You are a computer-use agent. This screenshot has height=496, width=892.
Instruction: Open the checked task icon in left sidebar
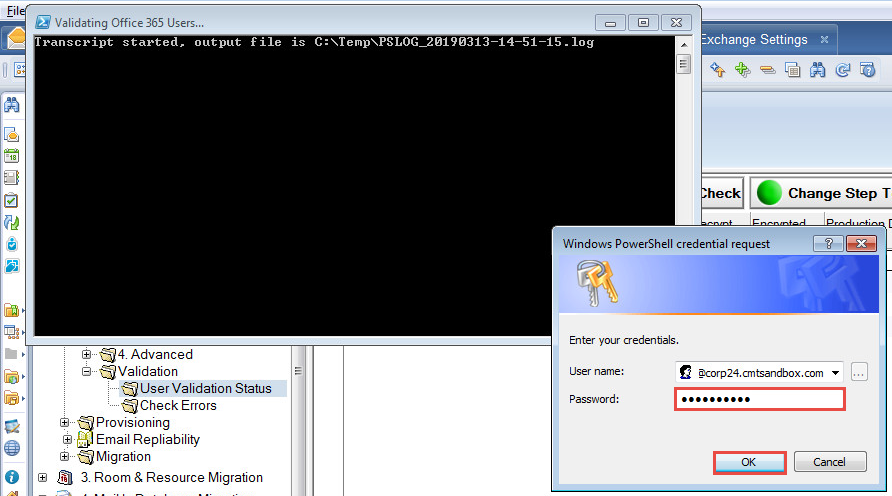(x=11, y=200)
